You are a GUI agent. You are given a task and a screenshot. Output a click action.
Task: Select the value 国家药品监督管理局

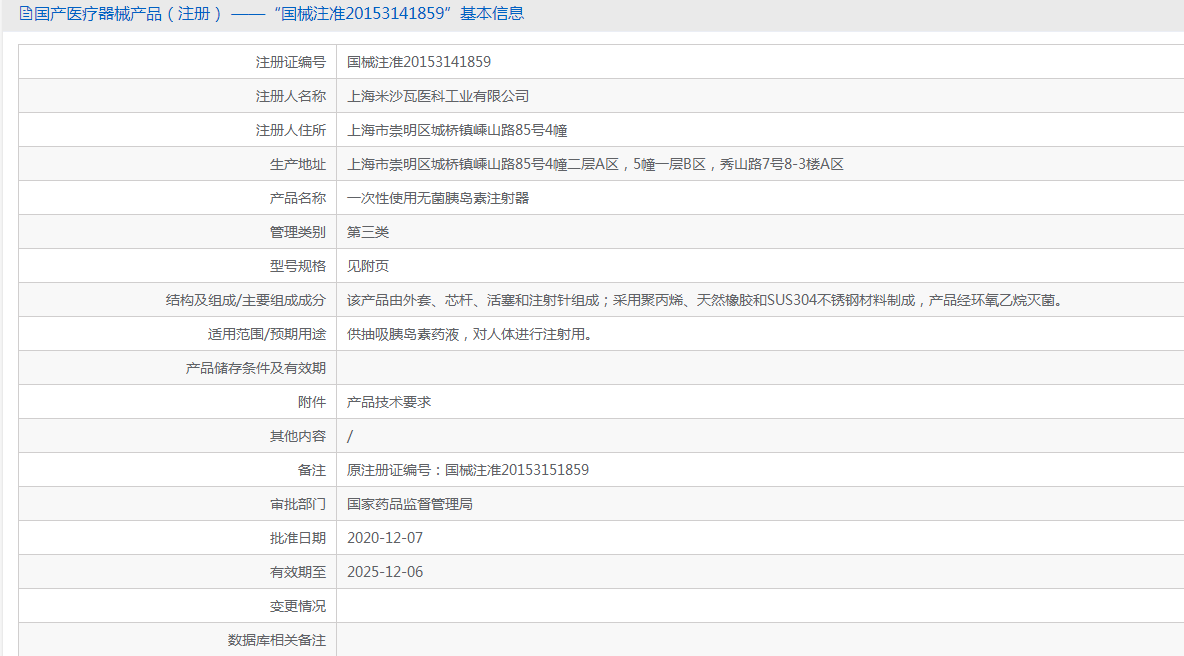pos(410,504)
